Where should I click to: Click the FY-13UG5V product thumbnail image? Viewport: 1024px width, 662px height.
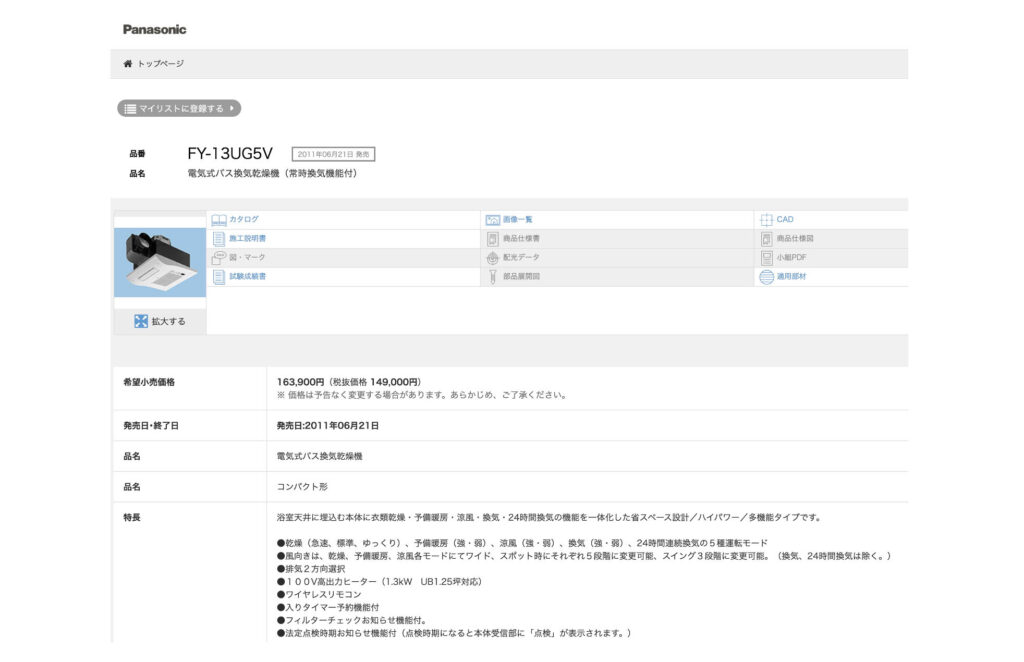(x=159, y=262)
